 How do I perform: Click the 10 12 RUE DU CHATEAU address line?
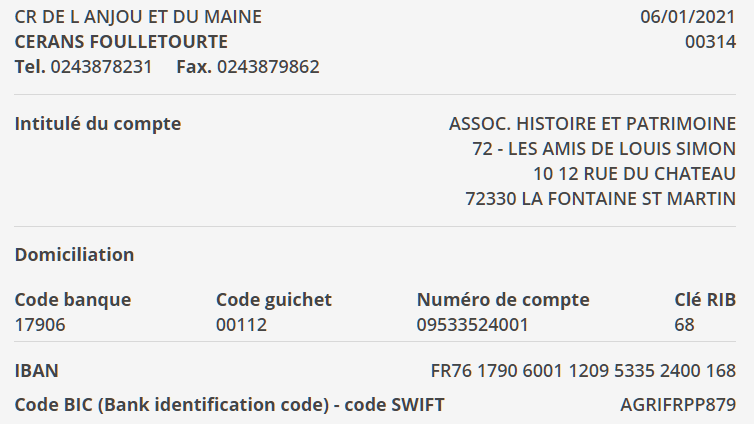click(634, 174)
